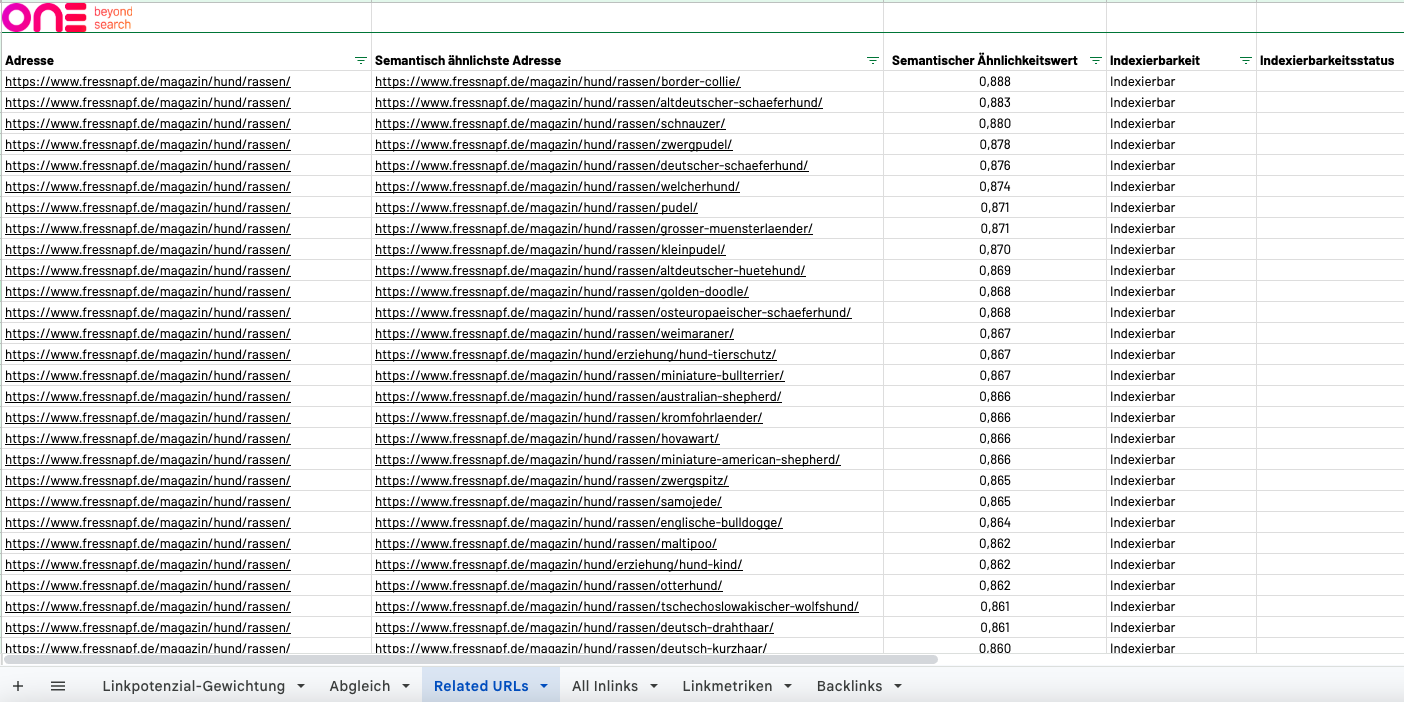This screenshot has width=1404, height=702.
Task: Select the similarity value 0,870 cell
Action: click(995, 250)
